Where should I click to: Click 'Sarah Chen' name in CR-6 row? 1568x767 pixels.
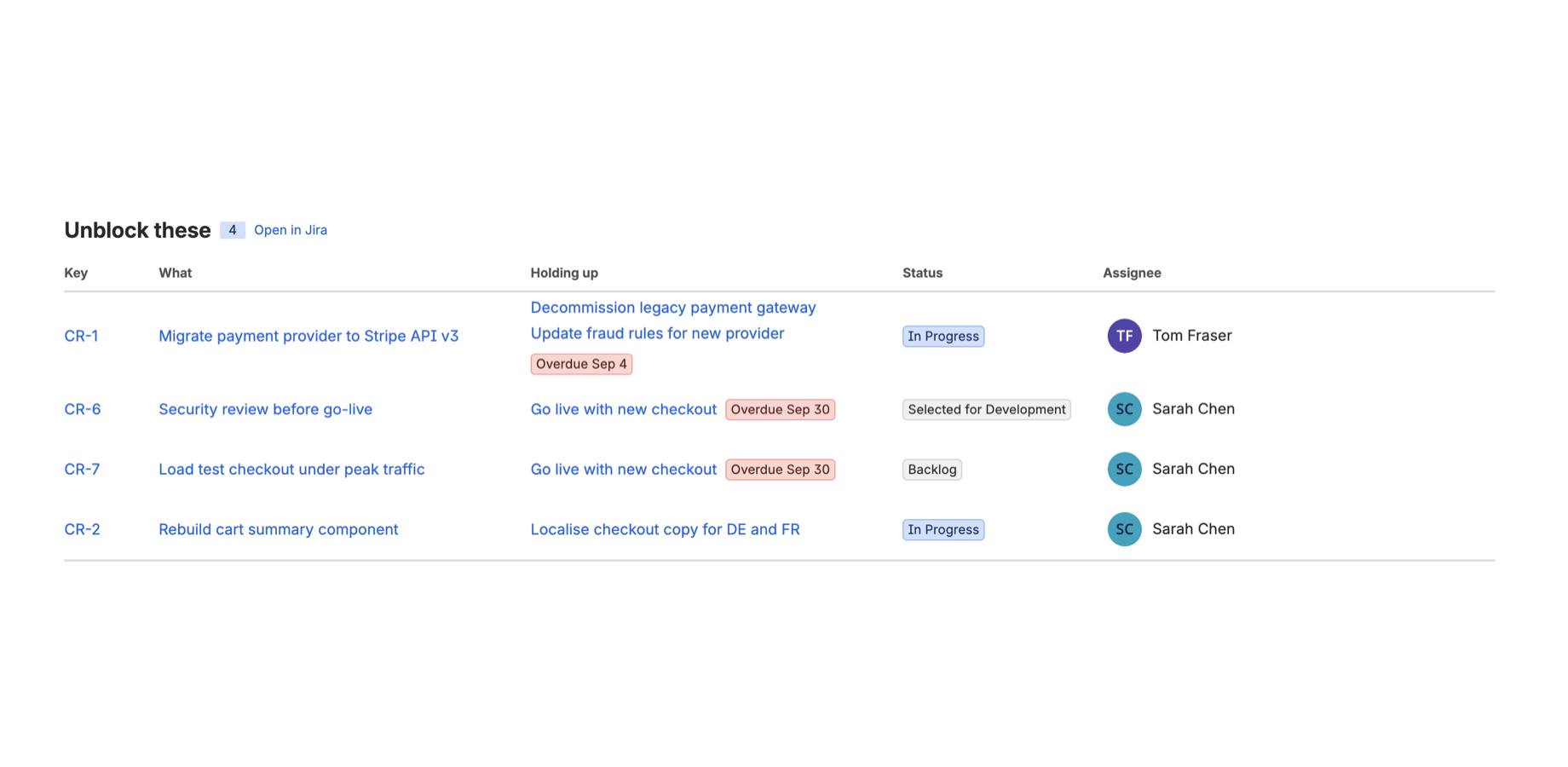[x=1193, y=409]
